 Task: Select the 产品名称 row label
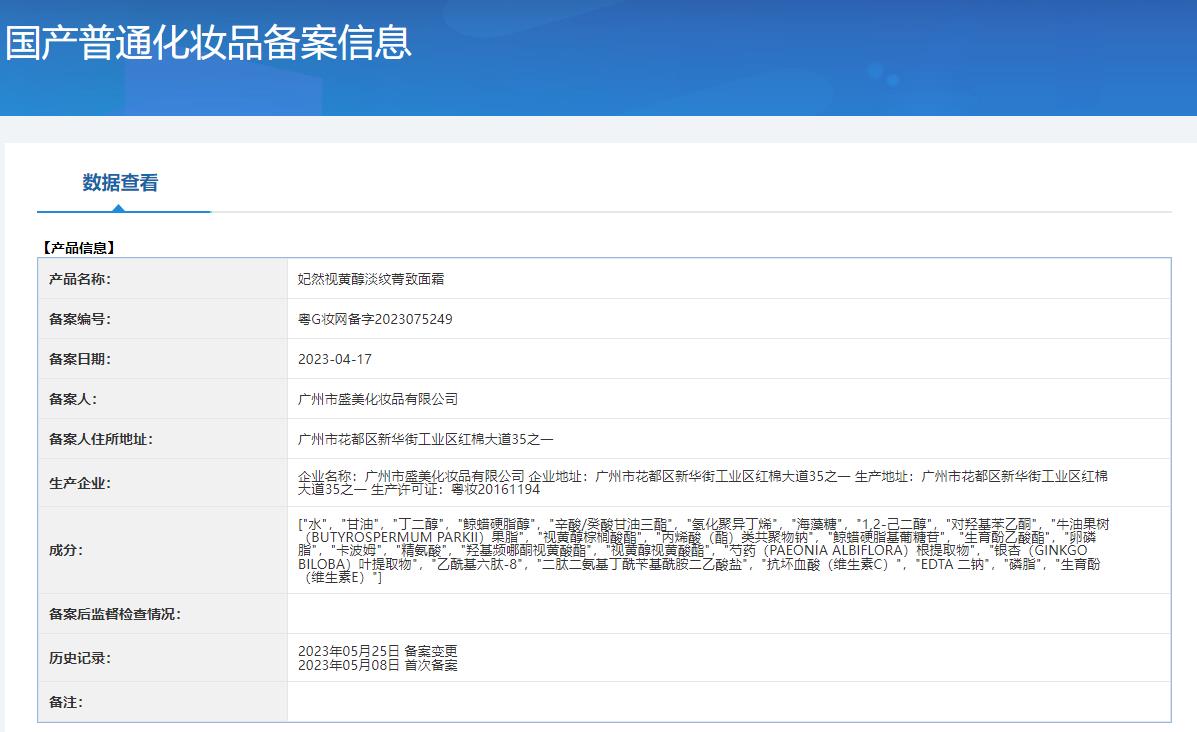coord(80,279)
